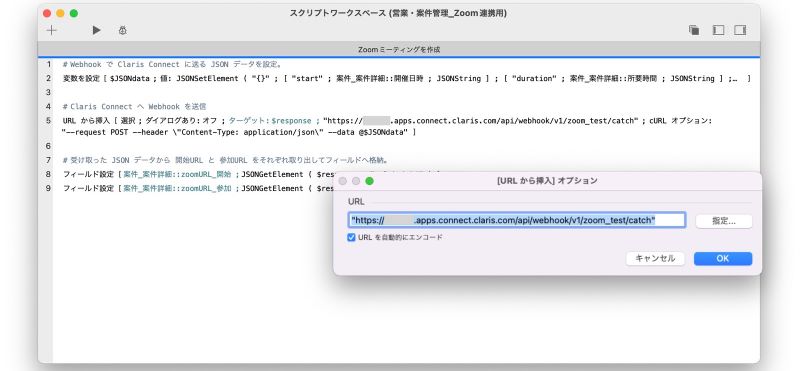The image size is (800, 371).
Task: Click the duplicate windows toolbar icon
Action: pos(694,30)
